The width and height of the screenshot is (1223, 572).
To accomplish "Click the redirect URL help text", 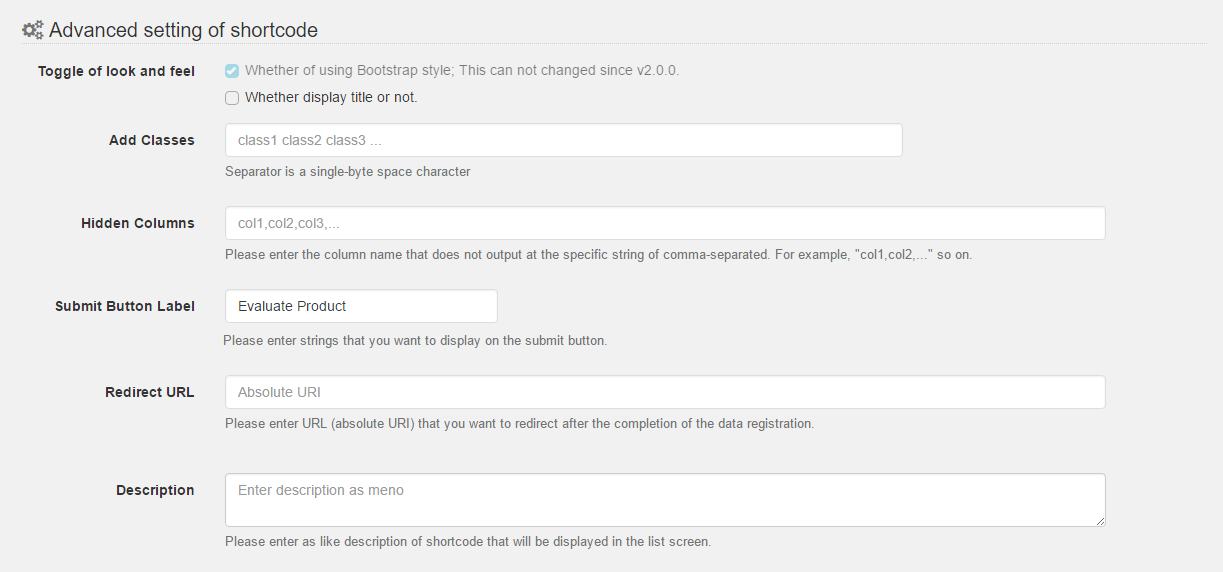I will 519,423.
